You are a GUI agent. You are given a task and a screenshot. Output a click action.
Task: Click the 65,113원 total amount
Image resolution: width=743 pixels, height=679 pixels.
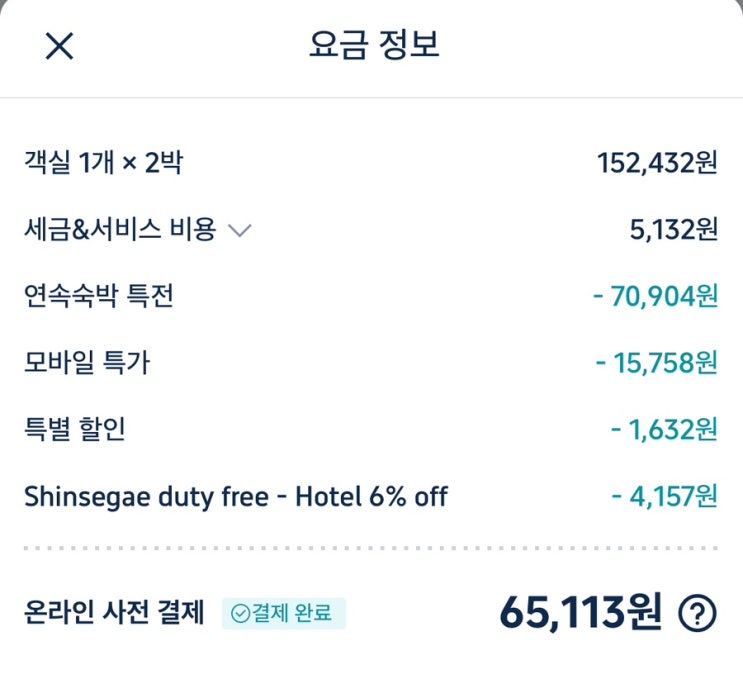pyautogui.click(x=580, y=613)
